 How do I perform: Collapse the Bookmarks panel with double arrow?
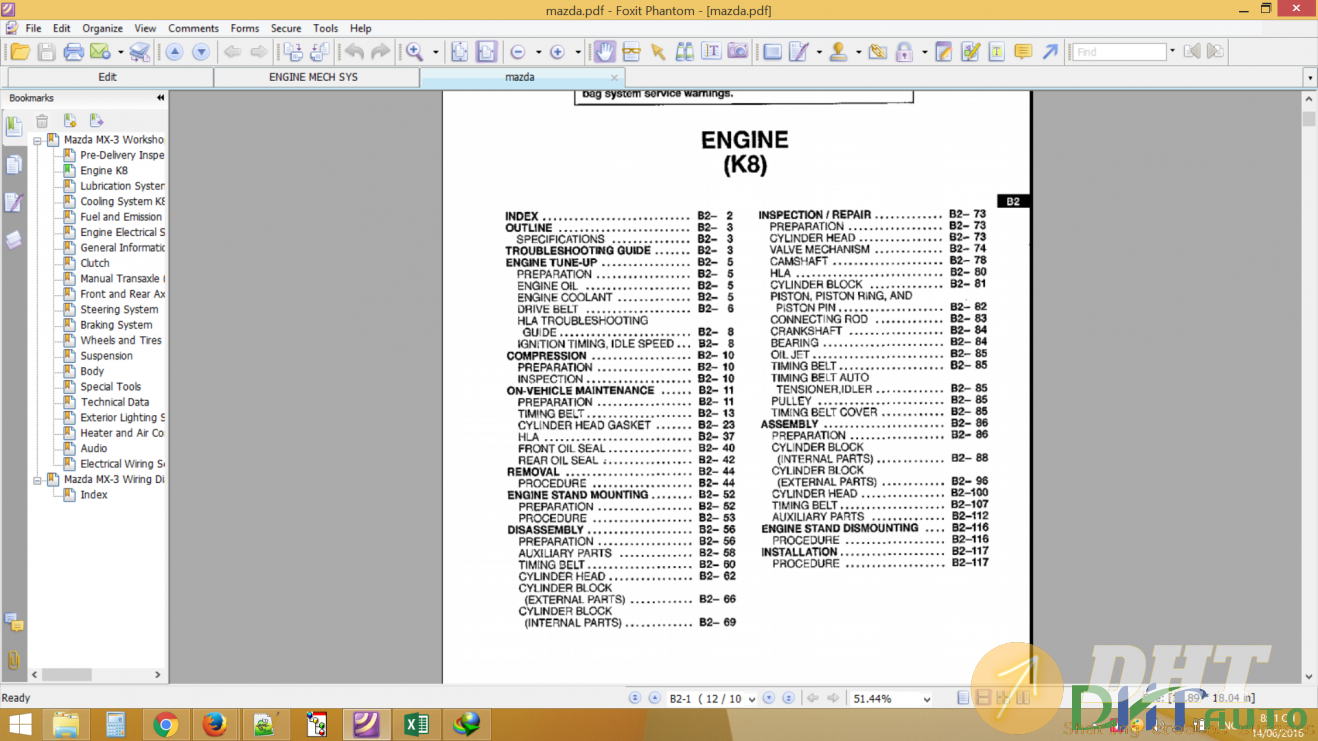160,98
